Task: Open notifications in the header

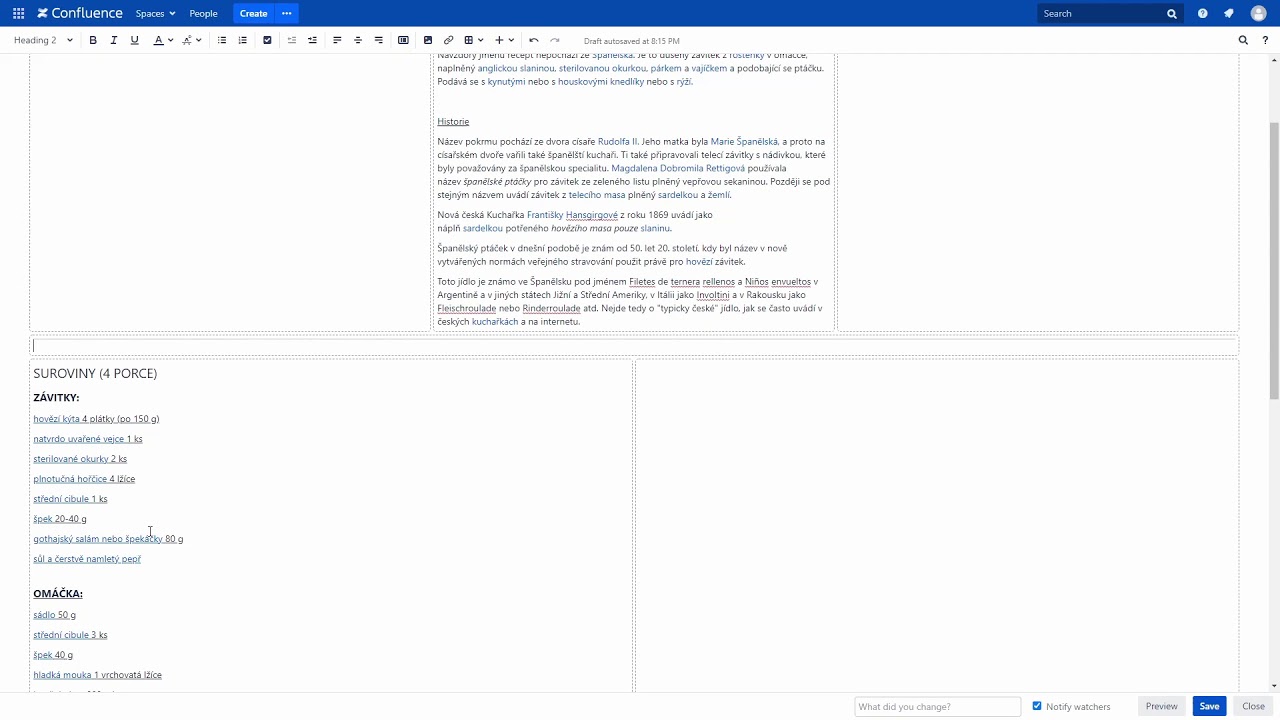Action: 1229,13
